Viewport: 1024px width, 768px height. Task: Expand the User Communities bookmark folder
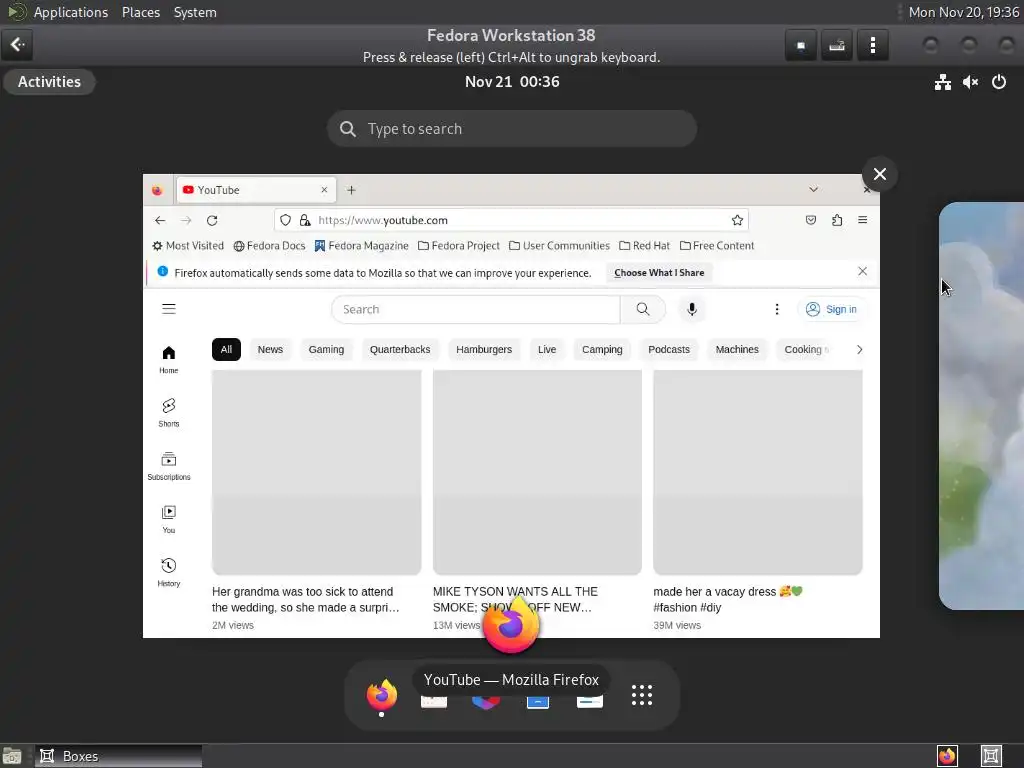559,246
